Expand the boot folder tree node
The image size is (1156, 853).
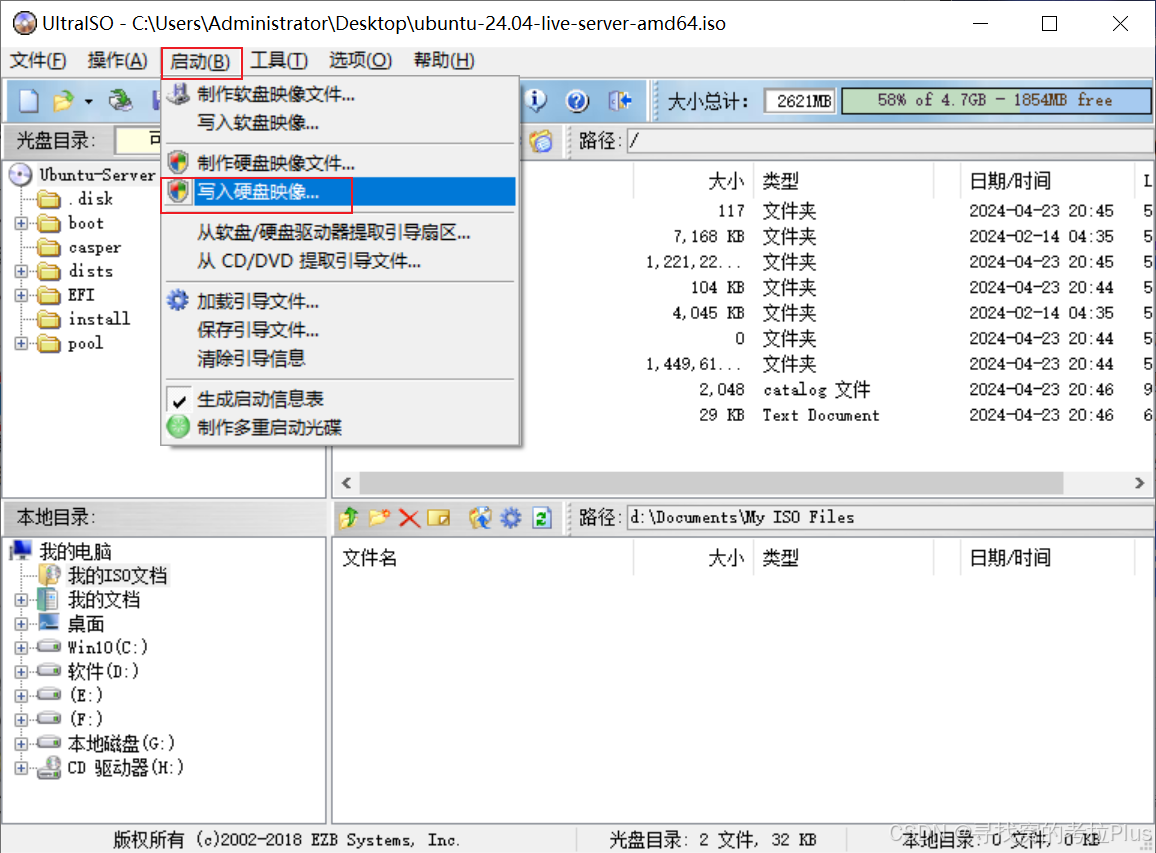coord(21,223)
